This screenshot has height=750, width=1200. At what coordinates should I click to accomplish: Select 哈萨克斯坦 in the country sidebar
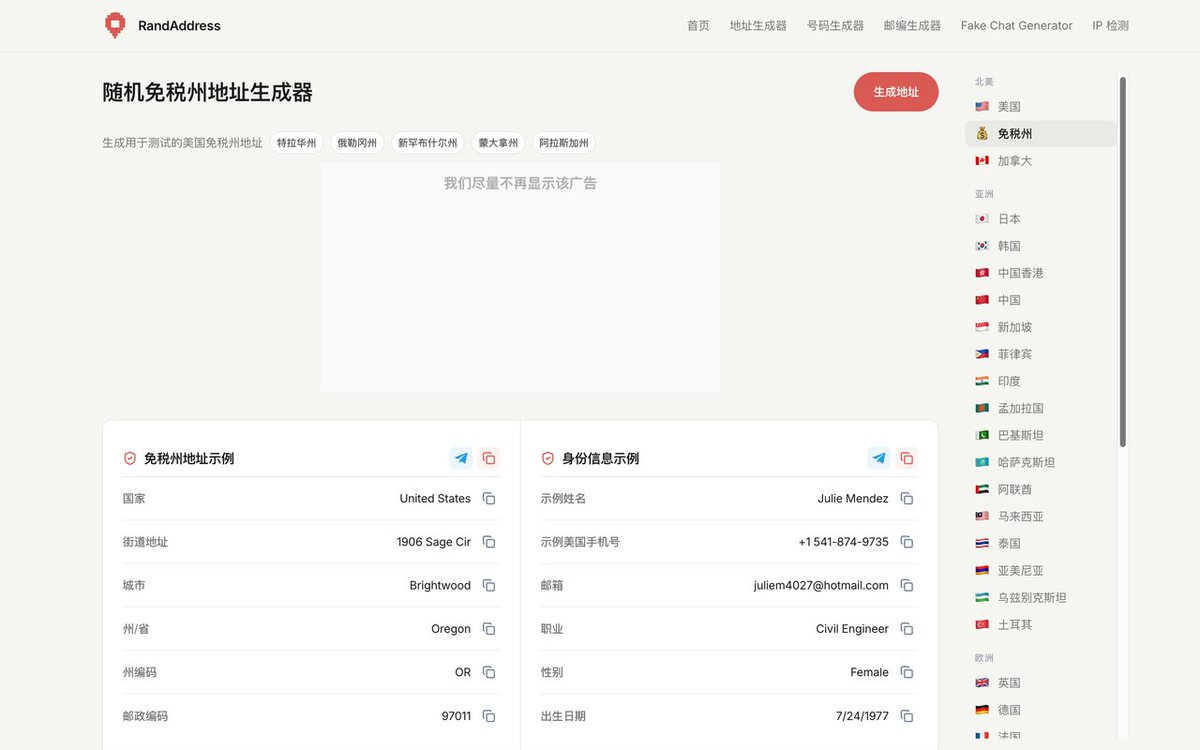(1040, 462)
